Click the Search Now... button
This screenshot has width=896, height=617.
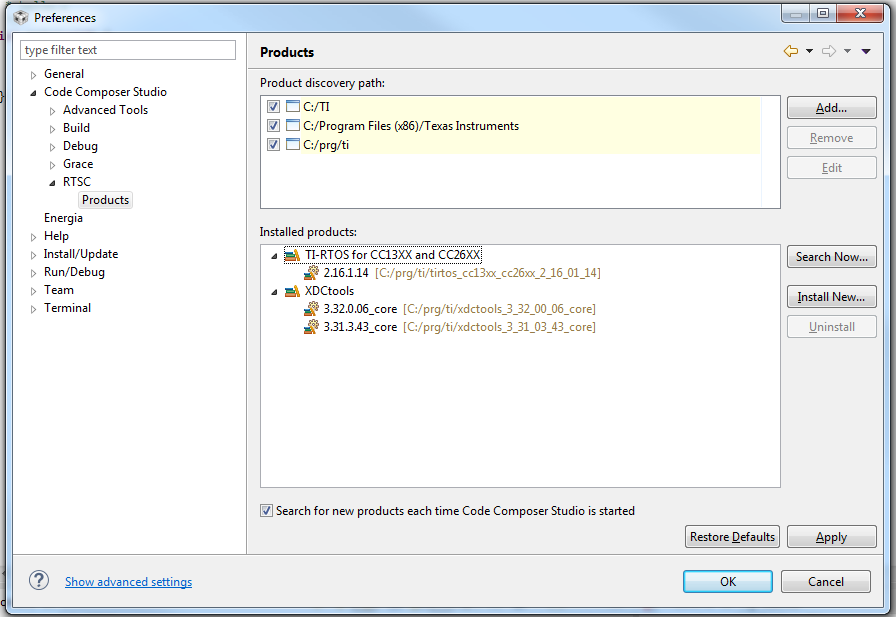point(831,257)
